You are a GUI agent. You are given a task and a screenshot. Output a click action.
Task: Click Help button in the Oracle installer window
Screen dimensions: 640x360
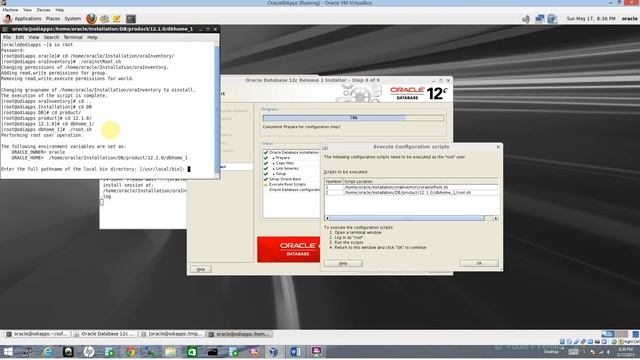[201, 269]
